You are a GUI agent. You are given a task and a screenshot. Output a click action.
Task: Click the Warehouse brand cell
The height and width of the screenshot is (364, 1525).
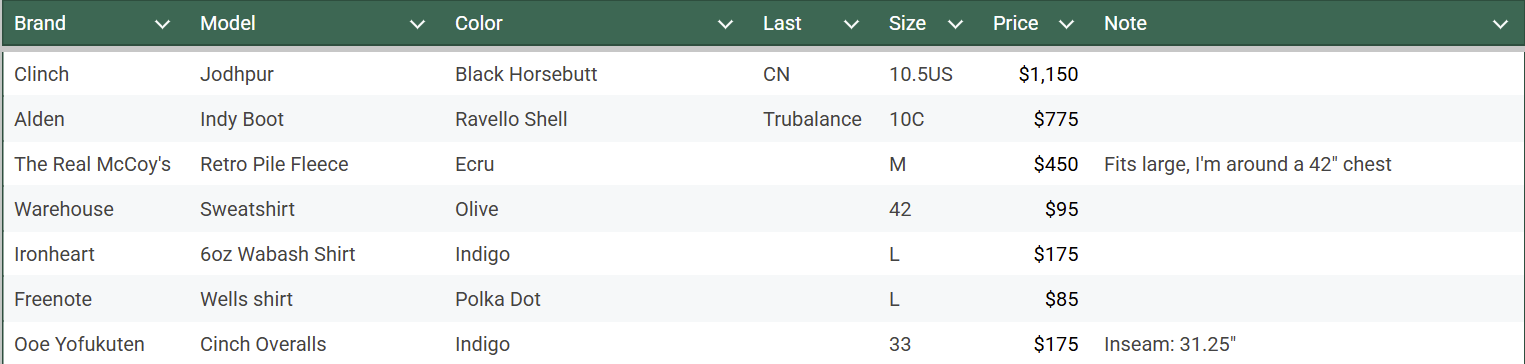64,209
